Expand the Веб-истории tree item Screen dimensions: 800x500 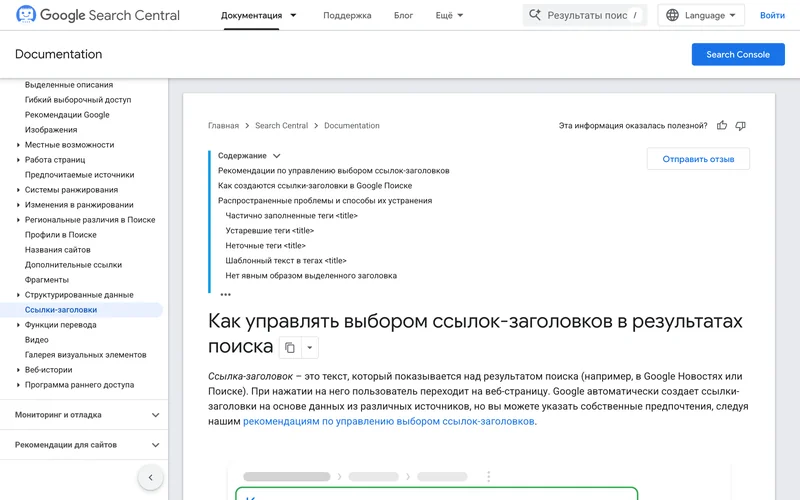(x=18, y=370)
